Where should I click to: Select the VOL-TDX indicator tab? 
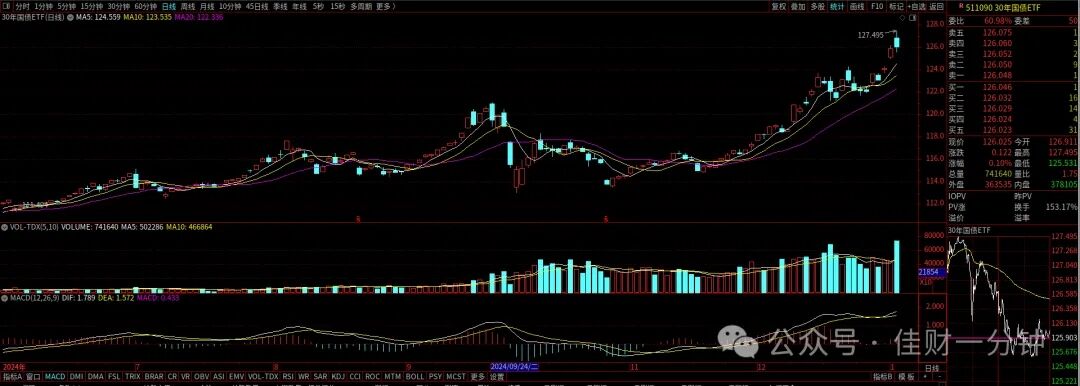263,376
